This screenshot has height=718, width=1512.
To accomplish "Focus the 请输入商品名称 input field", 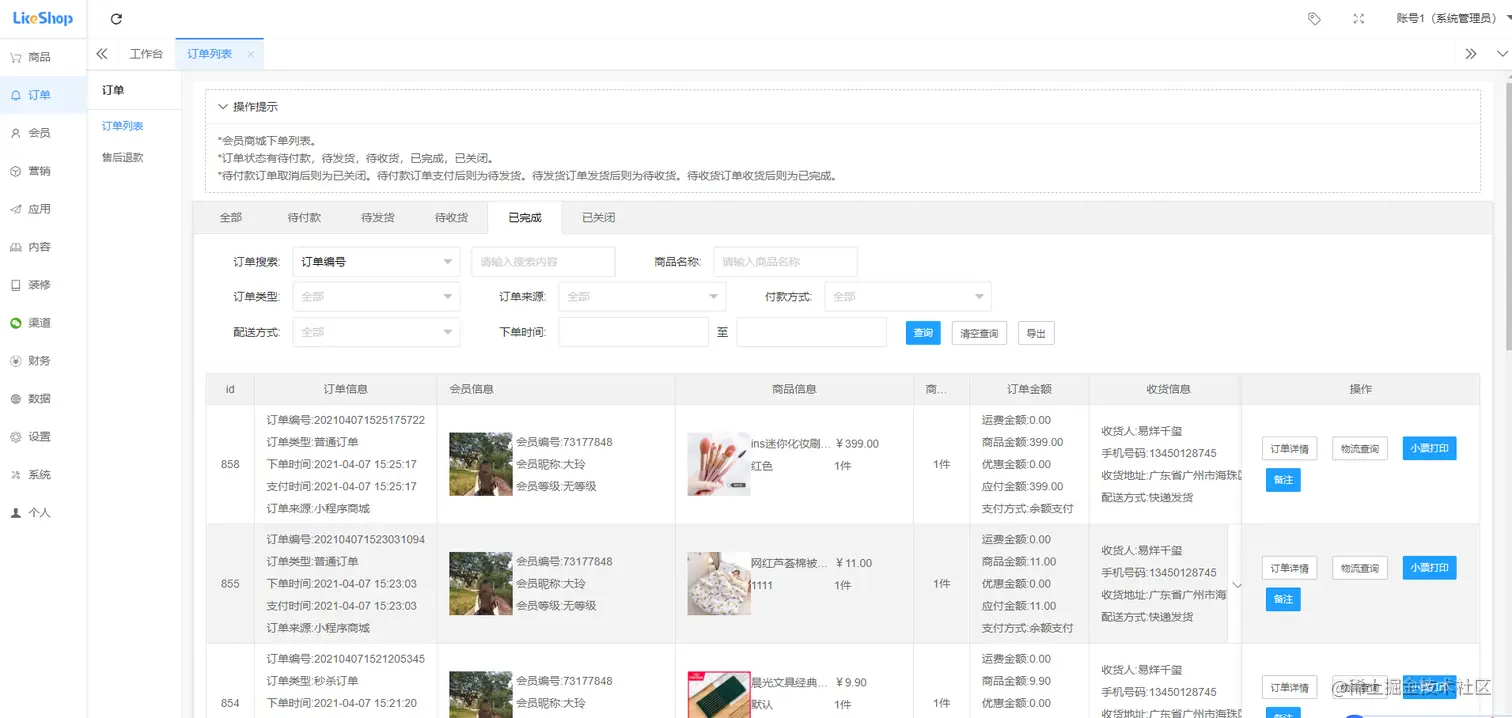I will coord(785,262).
